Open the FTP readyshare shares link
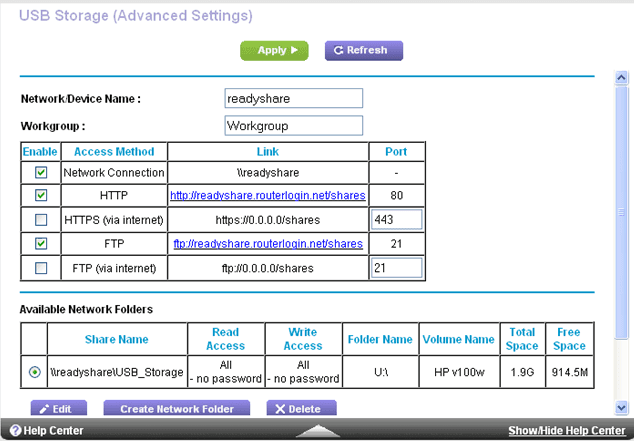The width and height of the screenshot is (634, 441). tap(266, 244)
